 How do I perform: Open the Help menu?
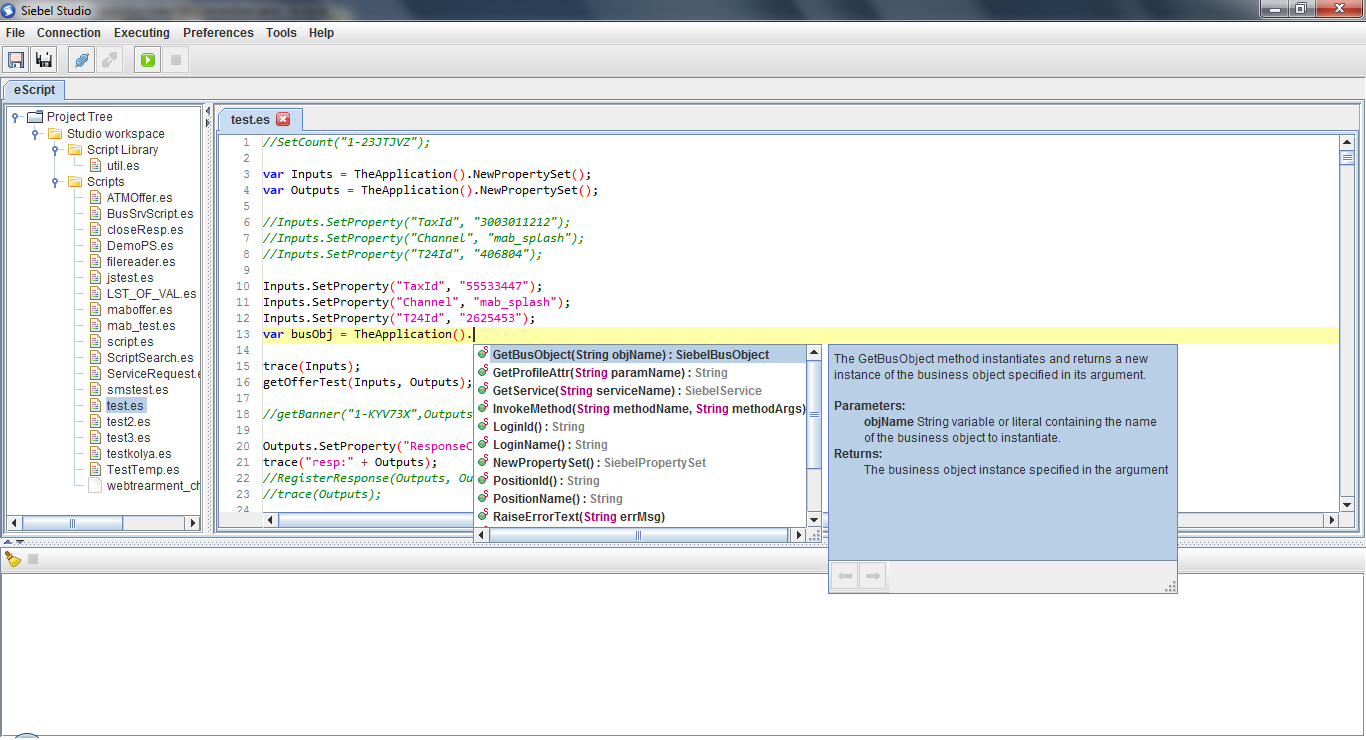click(x=321, y=33)
